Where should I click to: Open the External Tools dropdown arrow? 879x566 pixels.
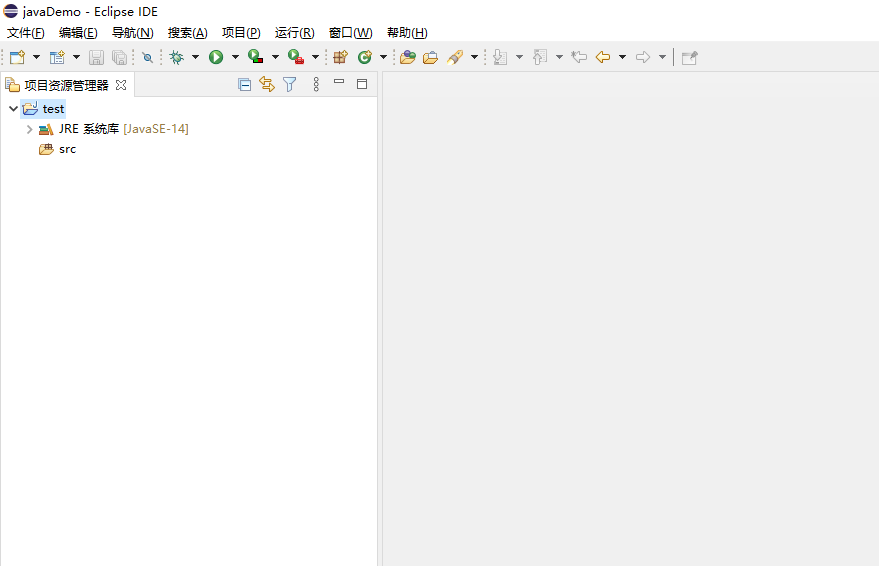coord(315,57)
